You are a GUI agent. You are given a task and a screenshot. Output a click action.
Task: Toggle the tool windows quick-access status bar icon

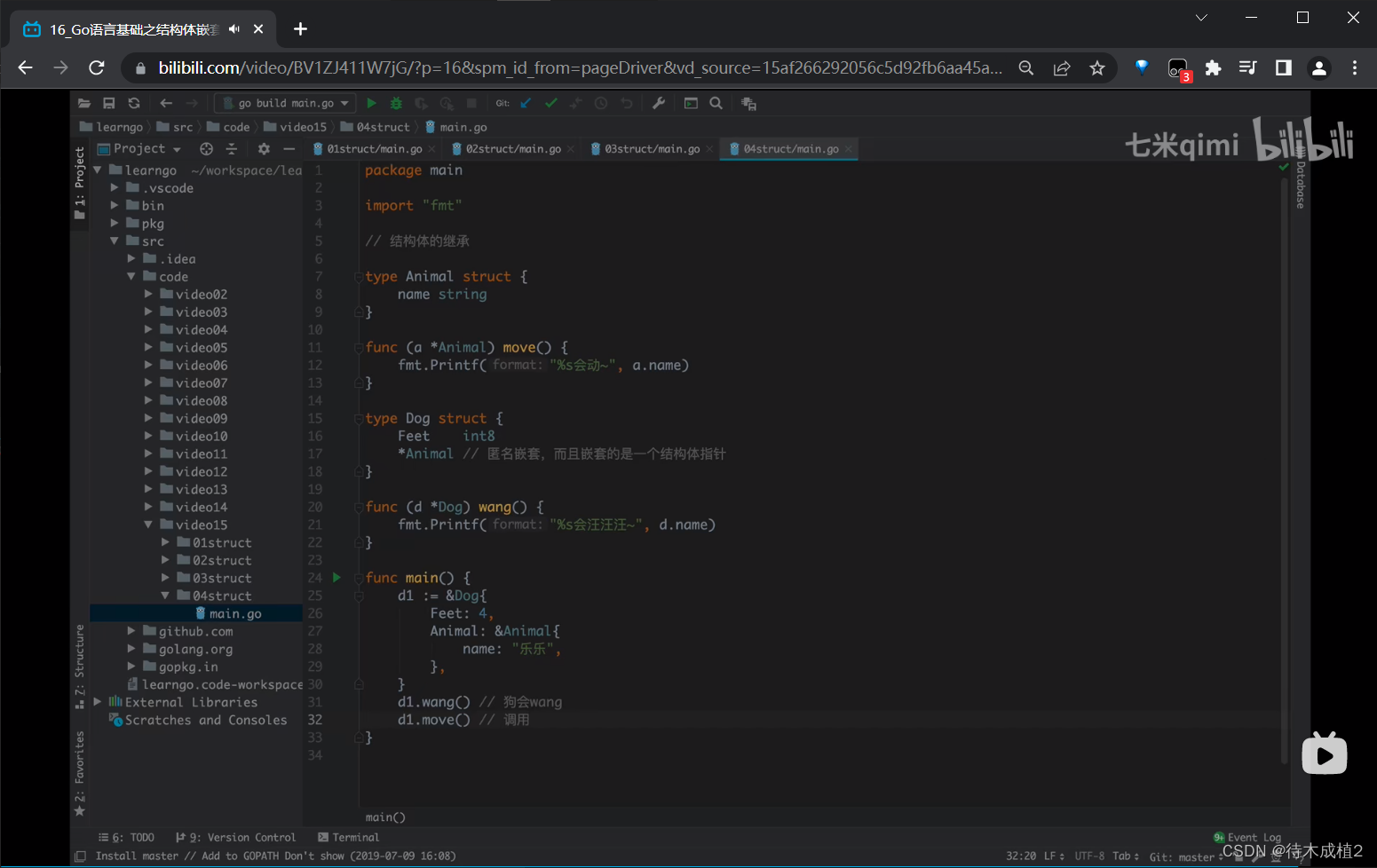[81, 856]
